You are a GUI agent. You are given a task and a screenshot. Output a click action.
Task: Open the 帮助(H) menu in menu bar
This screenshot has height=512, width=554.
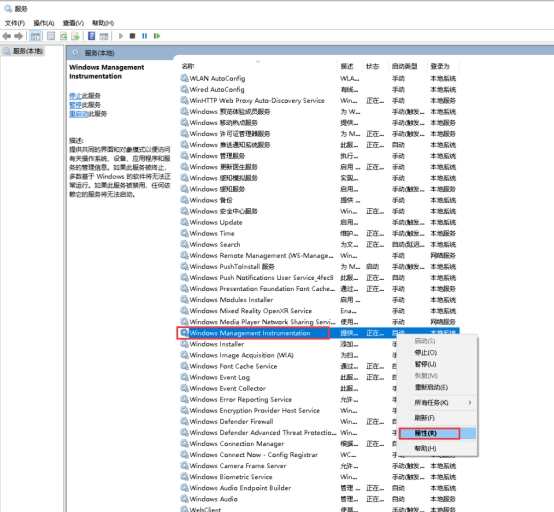(x=103, y=23)
